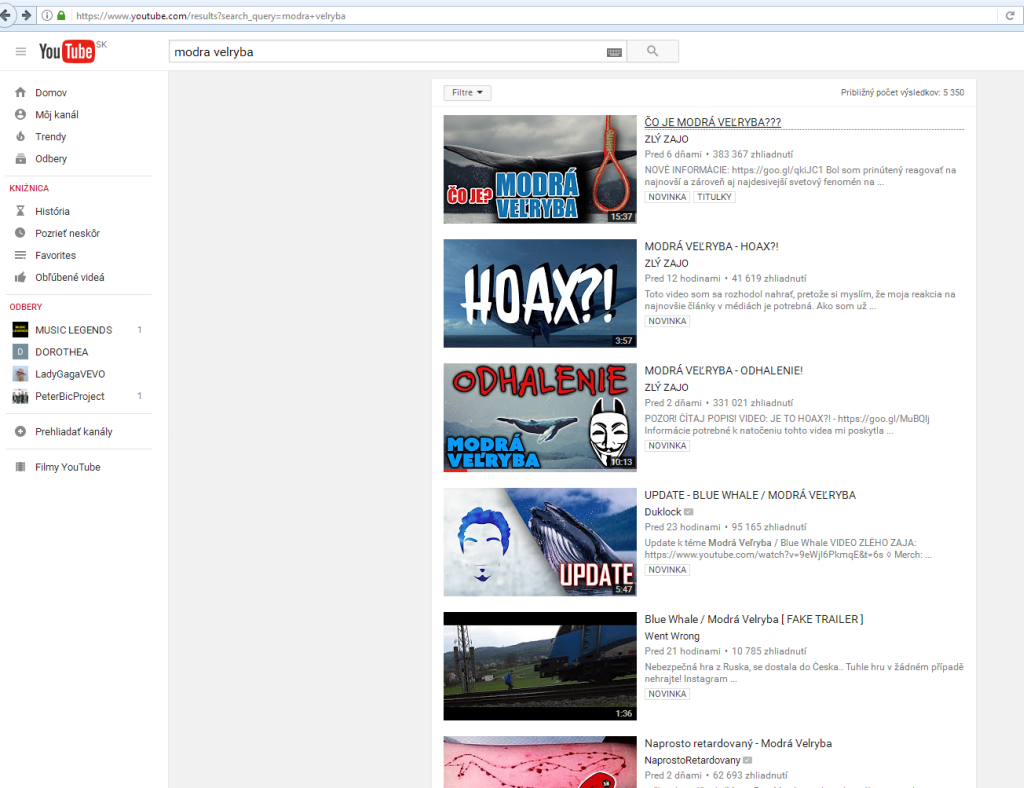1024x788 pixels.
Task: Click the Pozrieť neskôr clock icon
Action: tap(20, 232)
